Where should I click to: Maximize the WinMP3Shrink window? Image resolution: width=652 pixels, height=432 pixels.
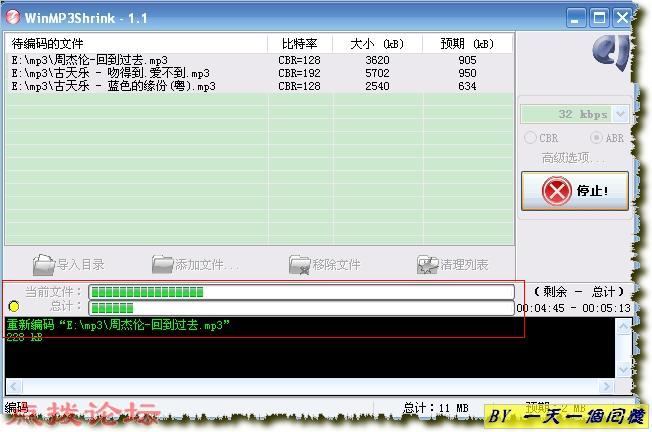pyautogui.click(x=599, y=18)
